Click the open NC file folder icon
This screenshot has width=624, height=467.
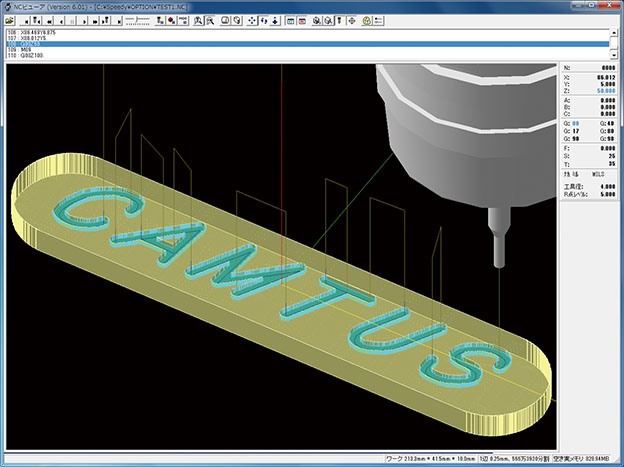11,20
